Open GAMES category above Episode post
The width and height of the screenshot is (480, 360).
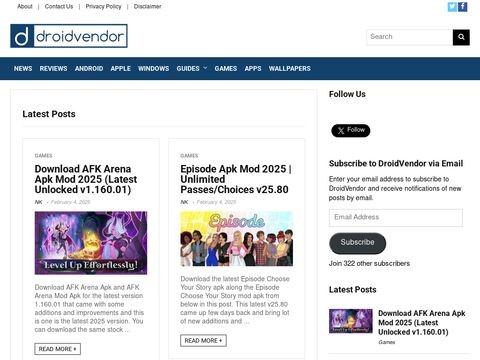click(189, 156)
